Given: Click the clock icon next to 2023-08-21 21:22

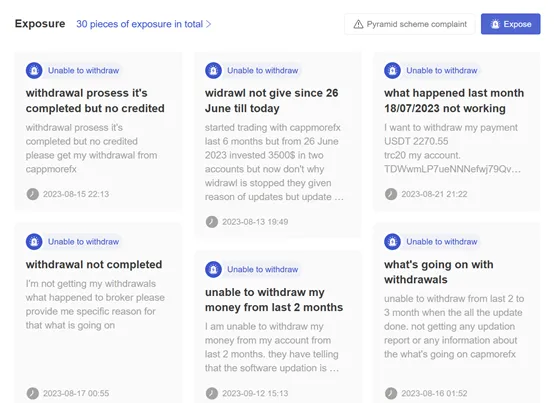Looking at the screenshot, I should [x=391, y=194].
